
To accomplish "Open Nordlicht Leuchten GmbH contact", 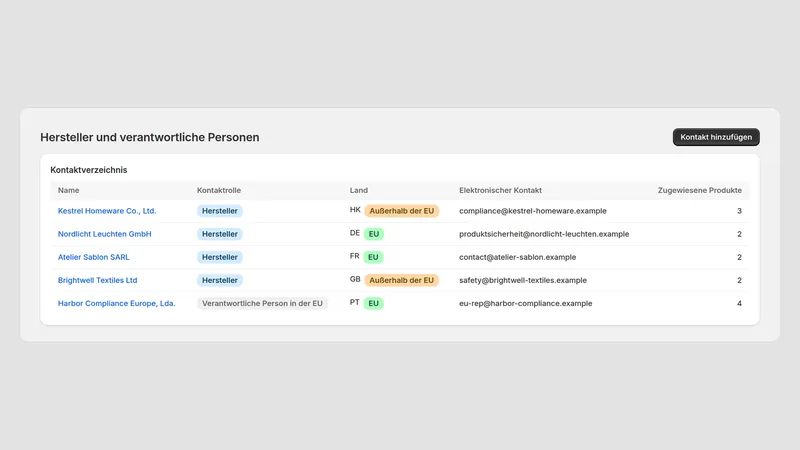I will (105, 234).
